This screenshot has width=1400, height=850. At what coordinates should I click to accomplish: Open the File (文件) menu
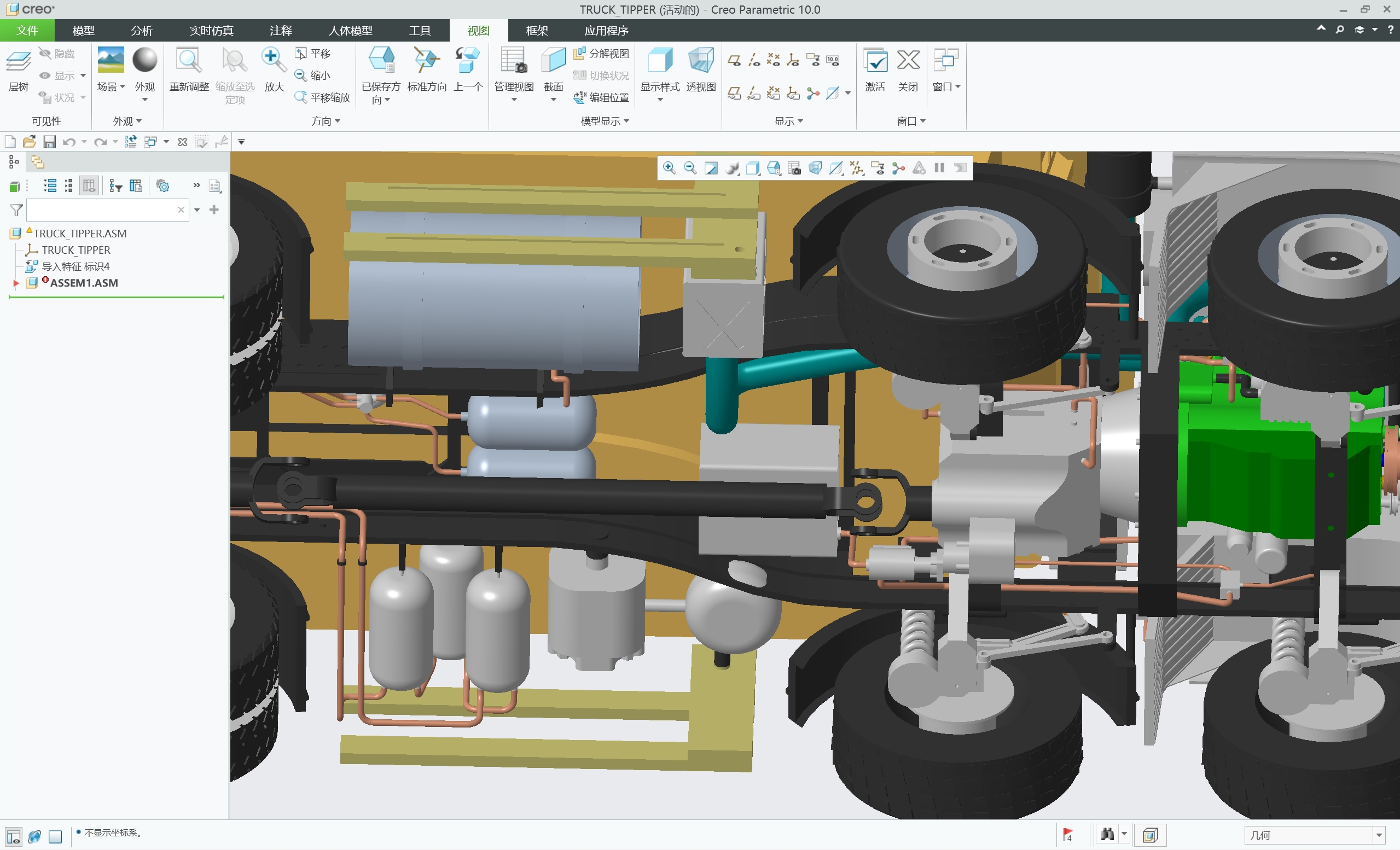click(27, 31)
